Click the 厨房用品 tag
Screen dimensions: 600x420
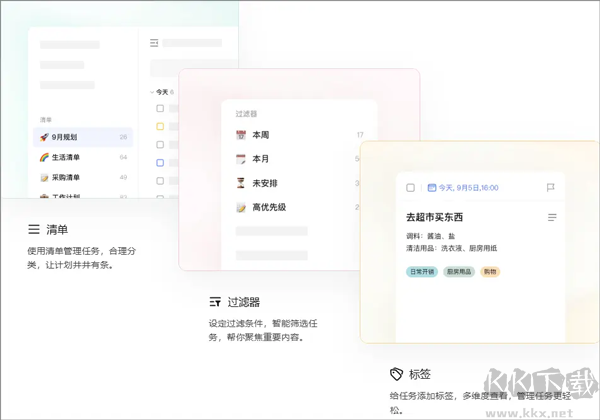click(459, 271)
